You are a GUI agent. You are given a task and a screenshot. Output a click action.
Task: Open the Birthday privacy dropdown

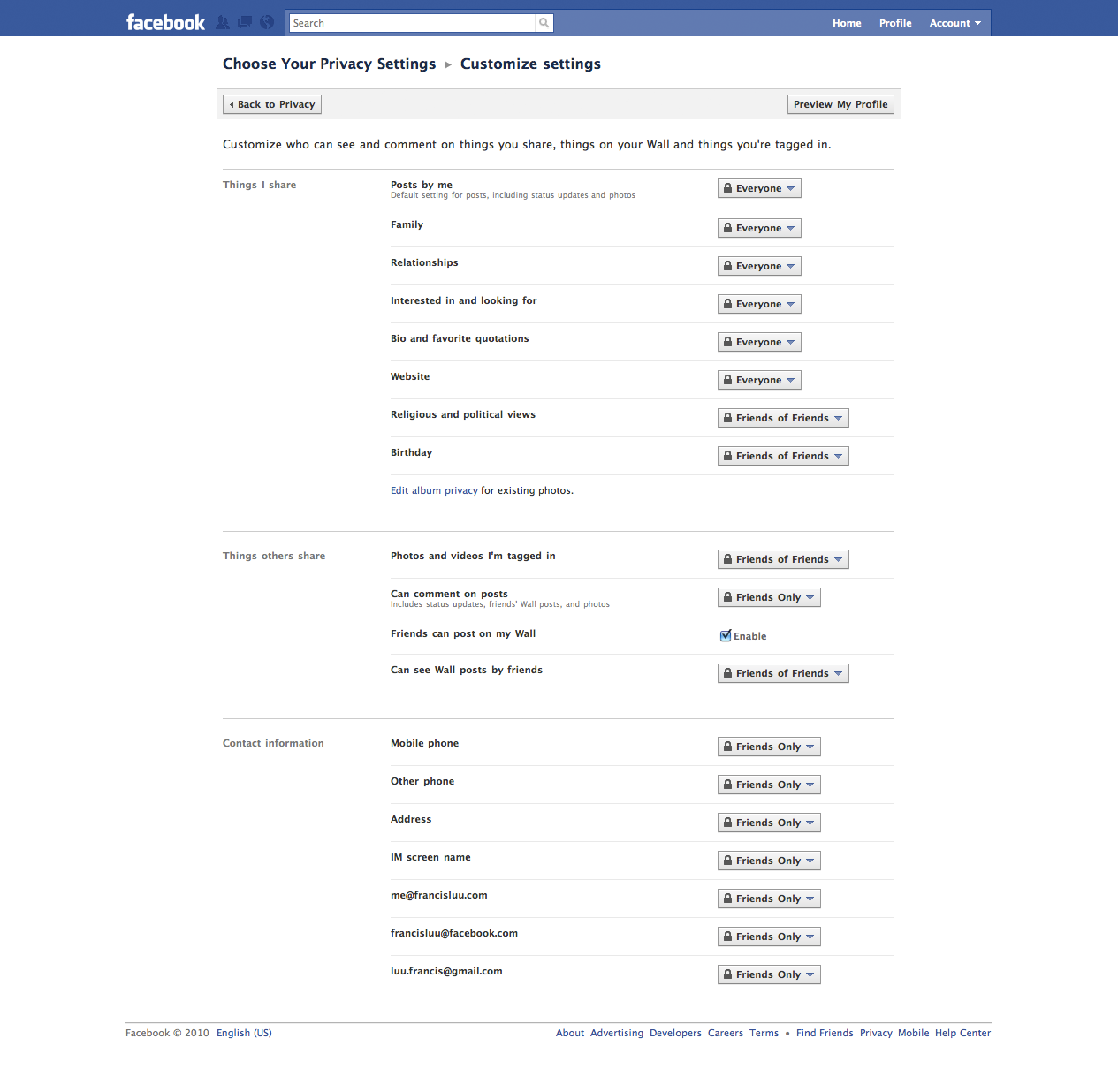point(783,456)
